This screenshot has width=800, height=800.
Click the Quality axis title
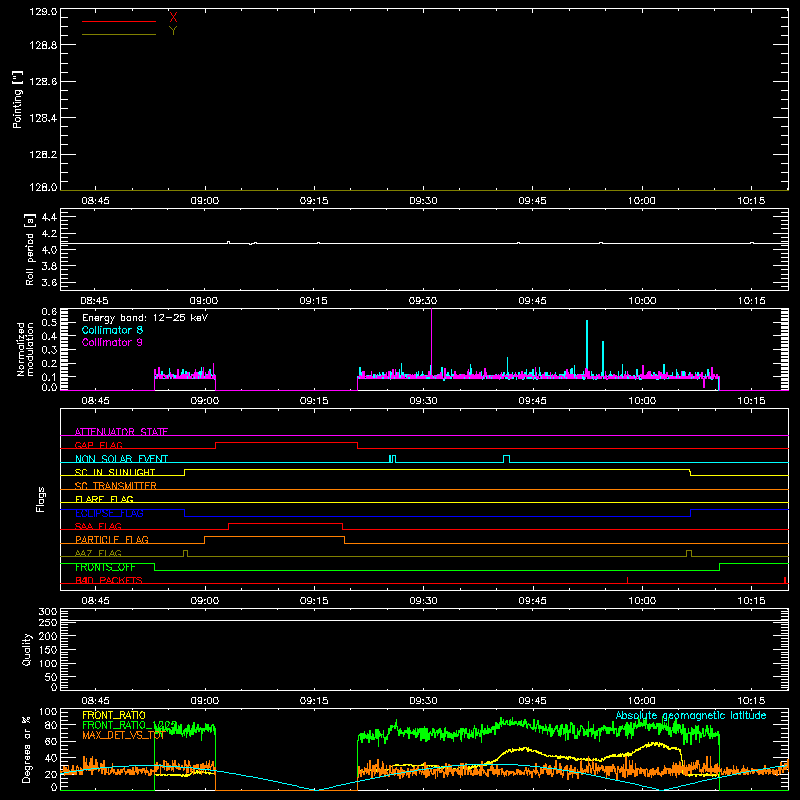pos(27,649)
